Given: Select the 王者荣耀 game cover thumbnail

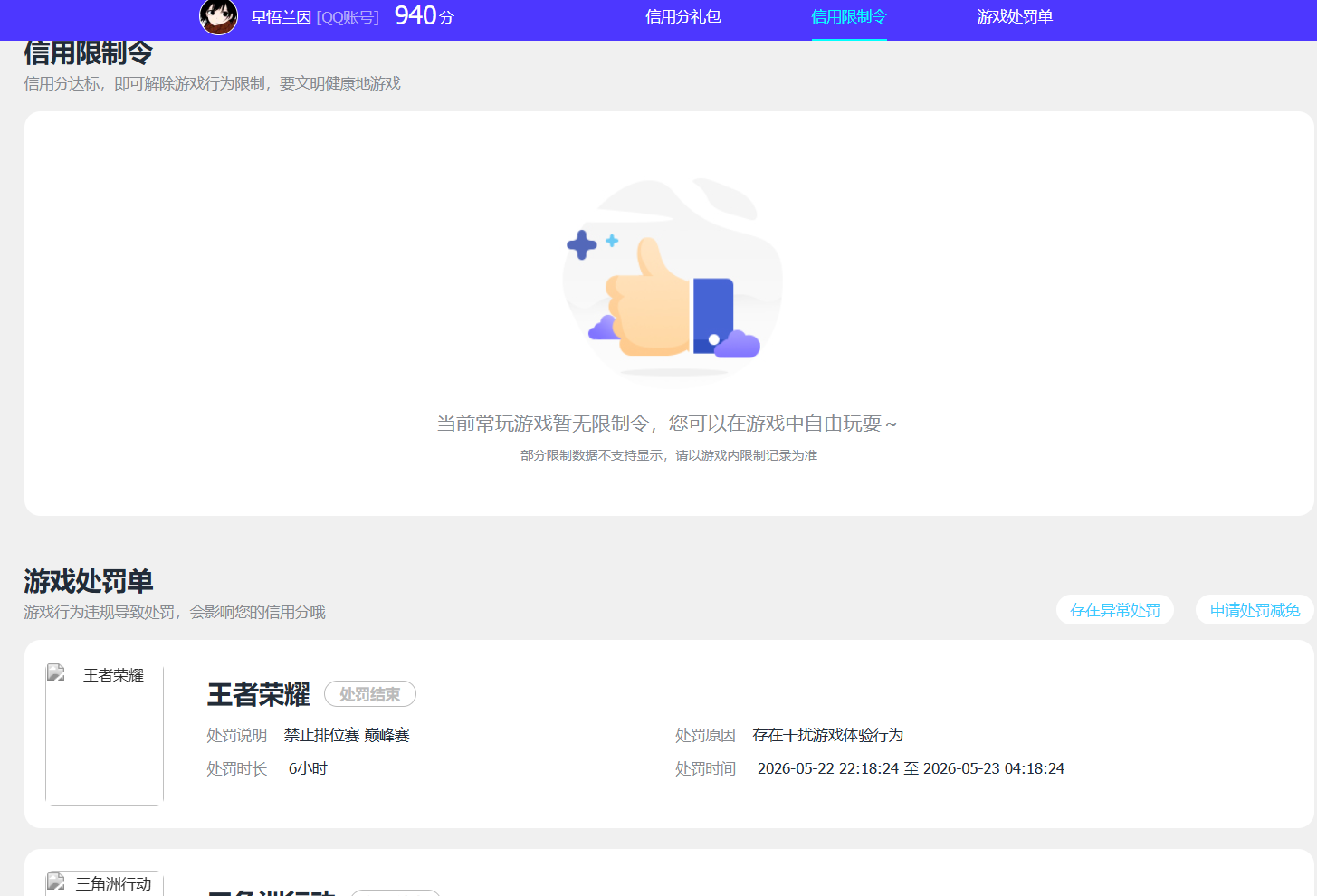Looking at the screenshot, I should (104, 734).
